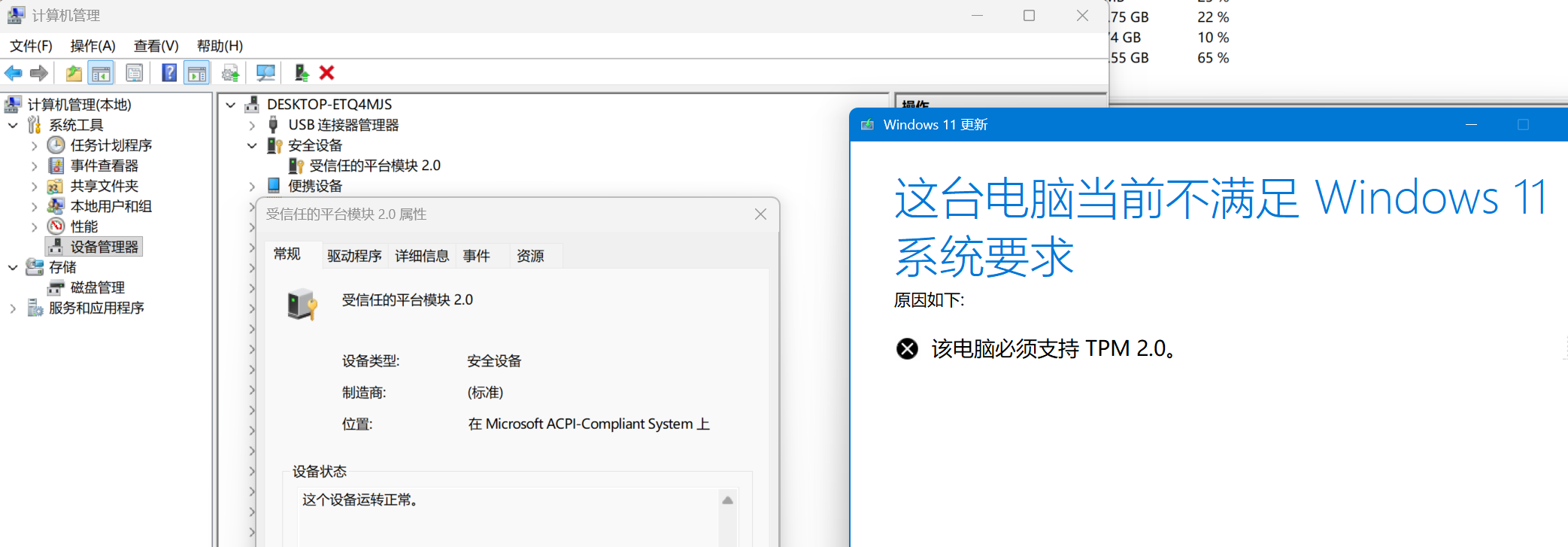Click the black X error icon beside TPM requirement

pyautogui.click(x=907, y=348)
